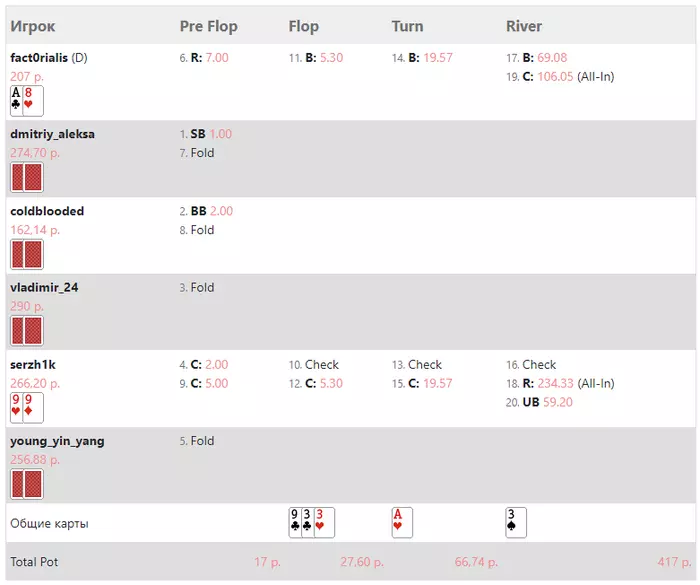Click young_yin_yang's face-down cards
Screen dimensions: 700x585
26,484
